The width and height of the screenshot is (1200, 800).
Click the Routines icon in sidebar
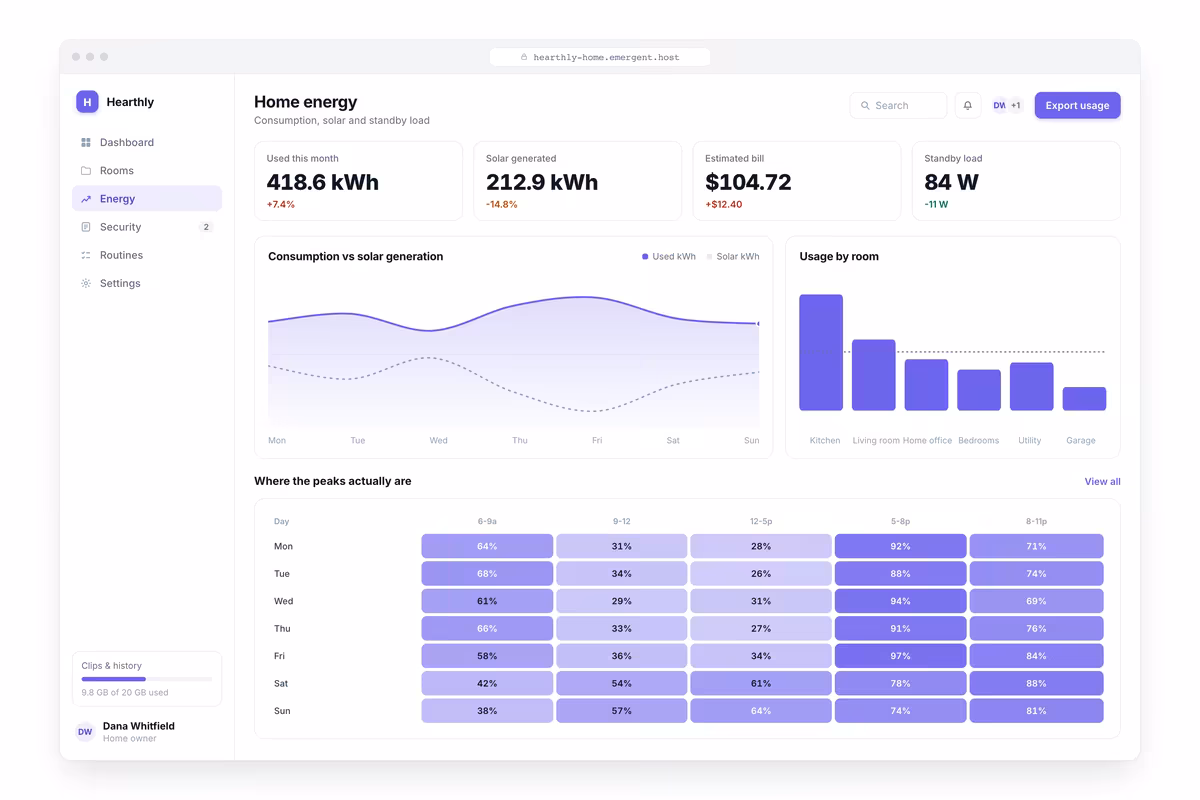(x=86, y=255)
